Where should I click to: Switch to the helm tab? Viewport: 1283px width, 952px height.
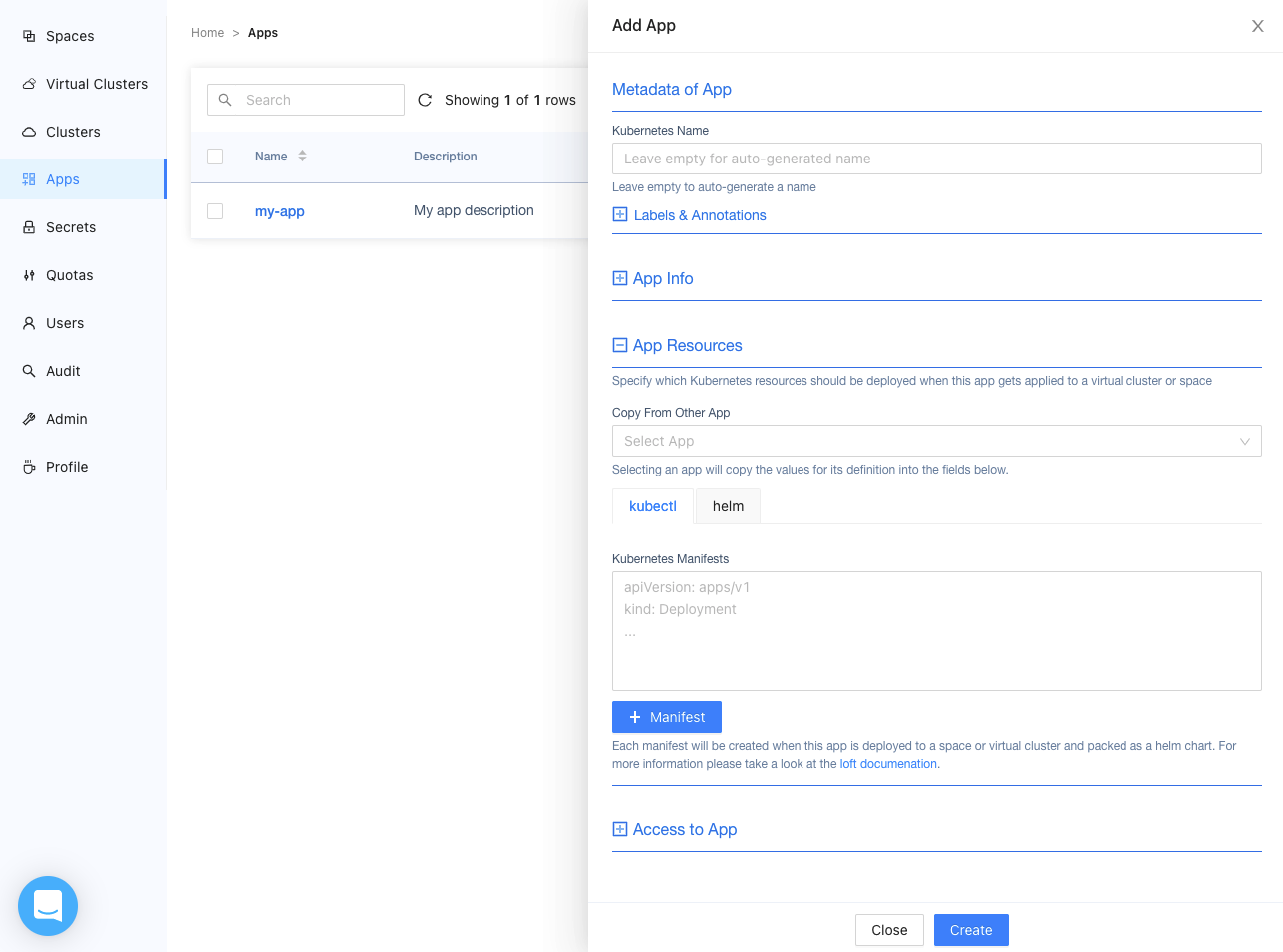[x=728, y=506]
